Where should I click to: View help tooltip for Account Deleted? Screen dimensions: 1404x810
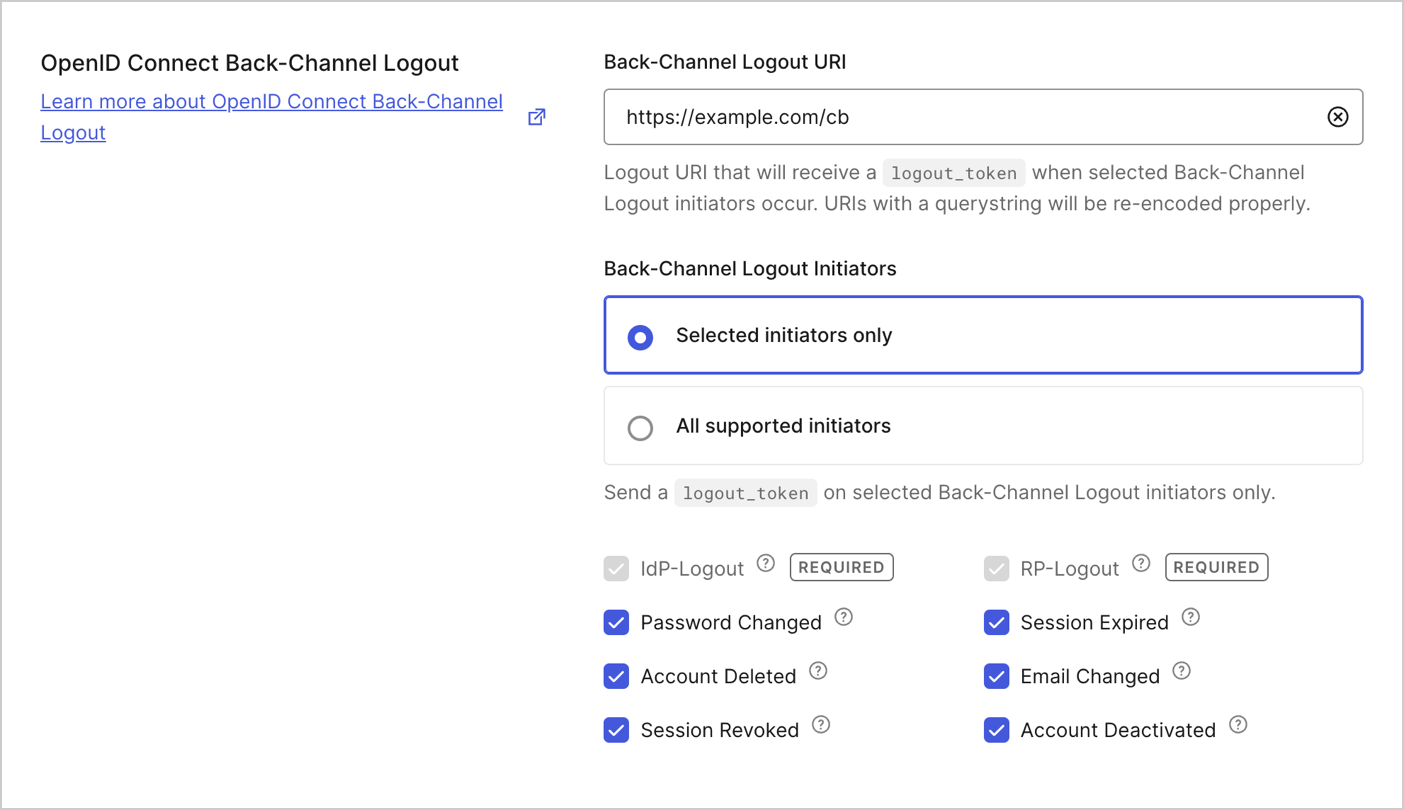[817, 671]
